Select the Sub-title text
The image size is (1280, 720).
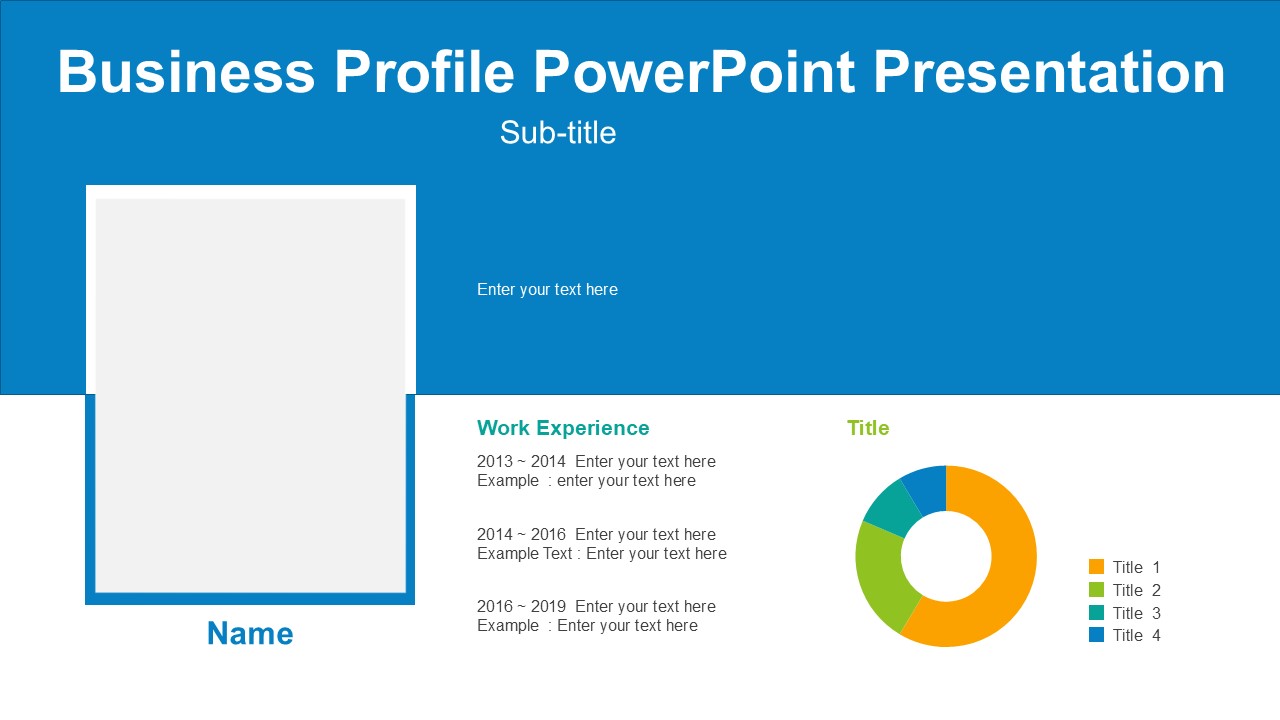click(x=558, y=132)
